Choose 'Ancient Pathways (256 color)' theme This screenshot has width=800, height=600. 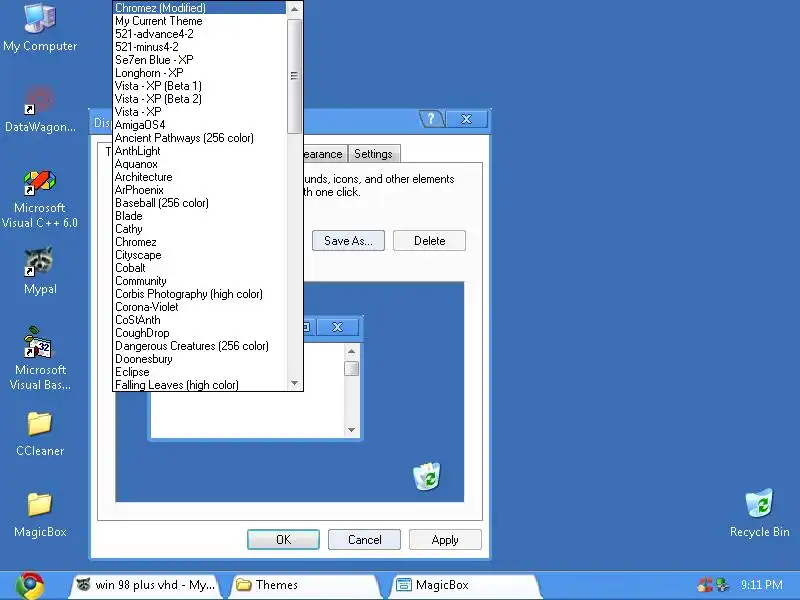199,138
